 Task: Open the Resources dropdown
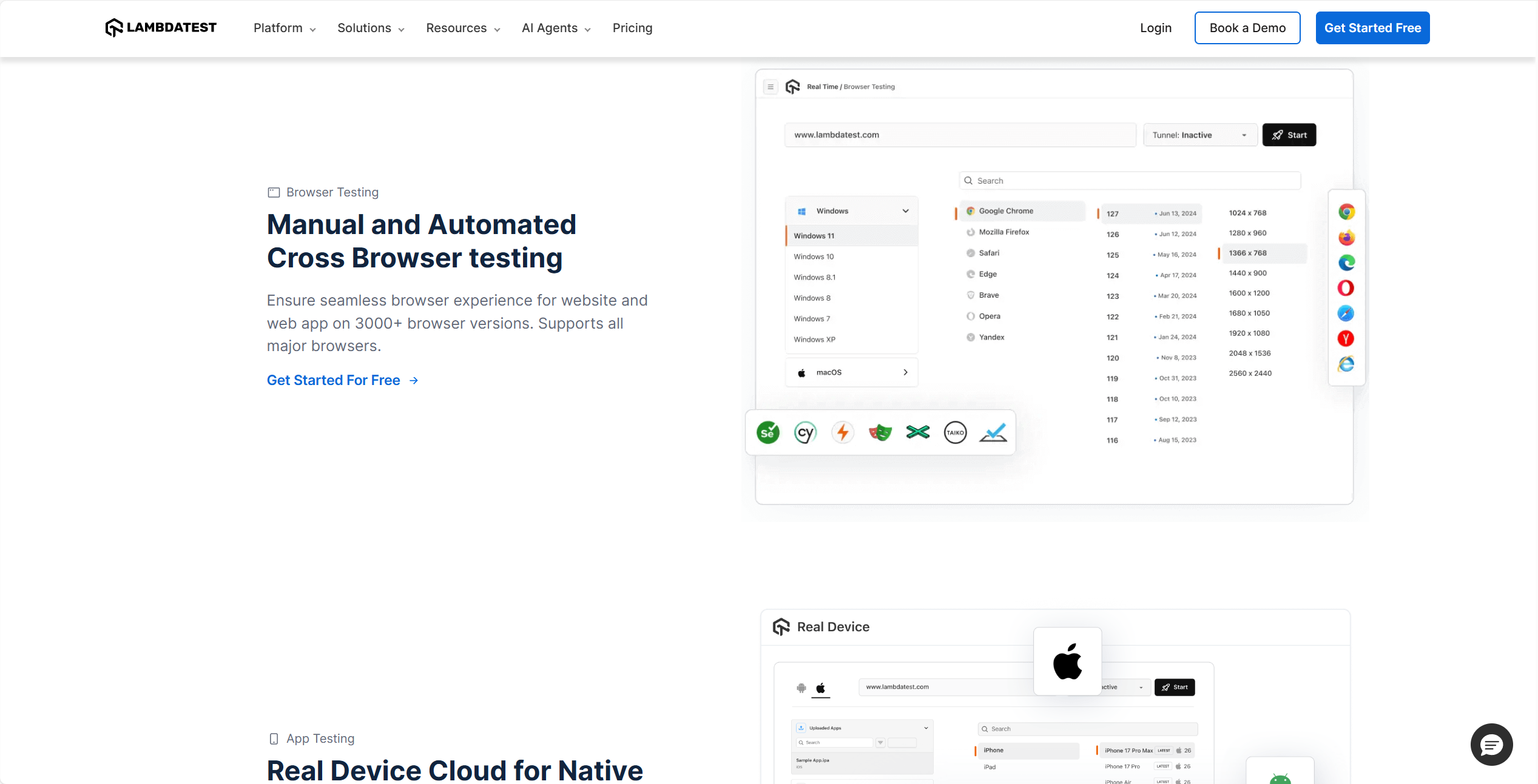(x=463, y=28)
